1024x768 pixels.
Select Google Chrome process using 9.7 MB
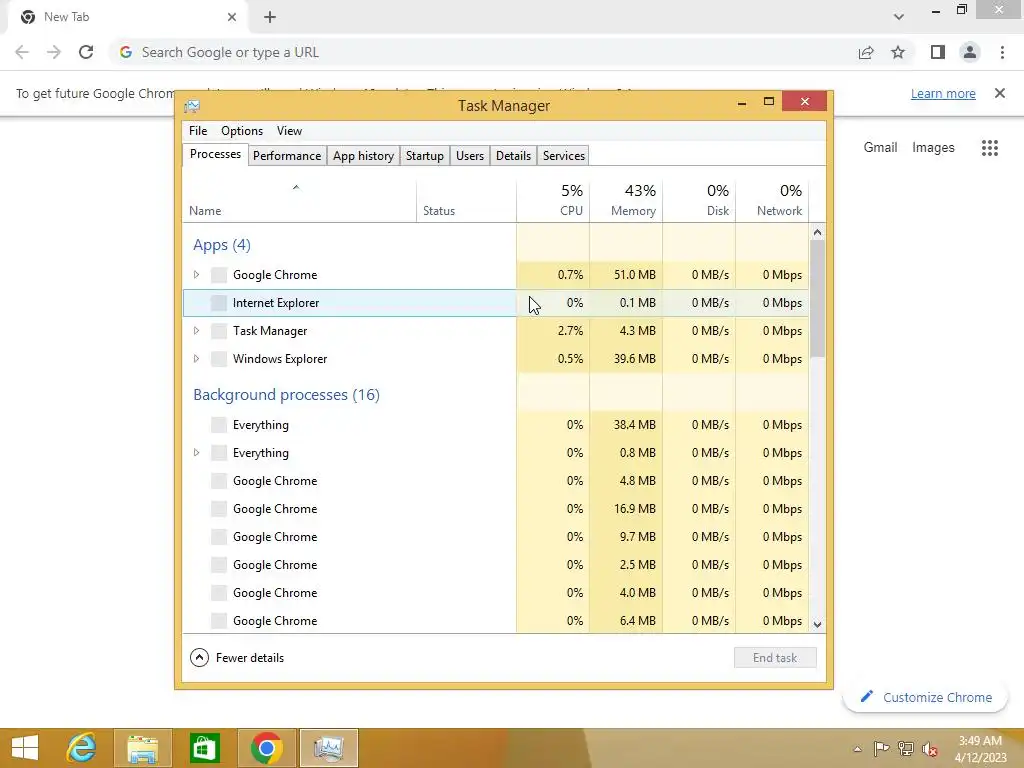click(x=496, y=537)
